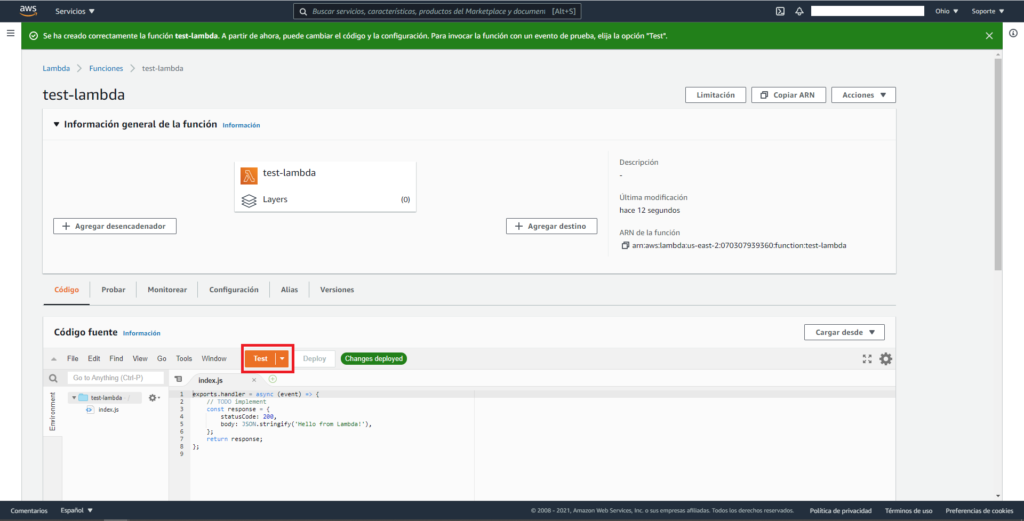Open the AWS home logo
This screenshot has width=1024, height=521.
click(28, 10)
